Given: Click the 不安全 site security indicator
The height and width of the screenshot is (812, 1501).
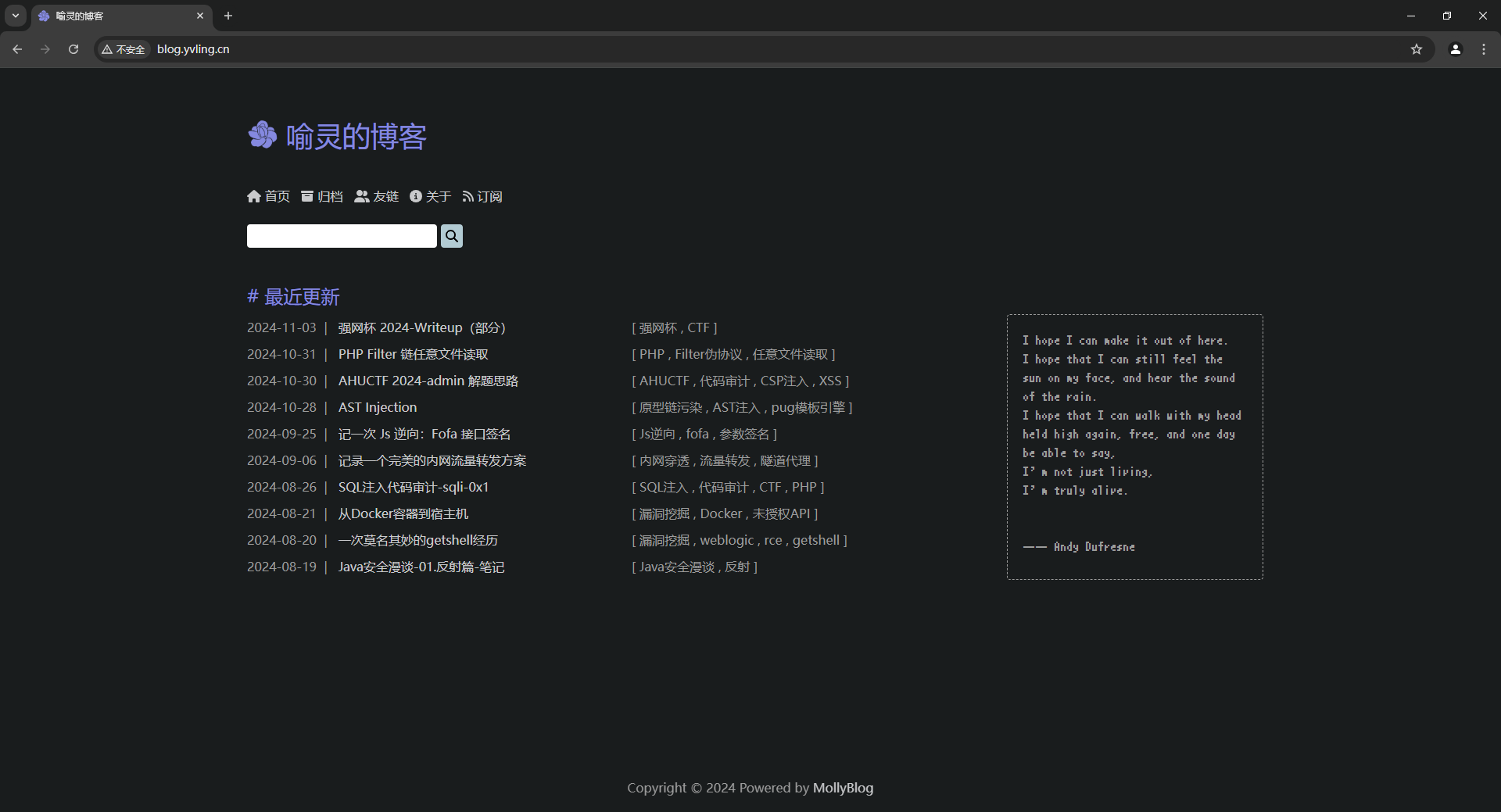Looking at the screenshot, I should pos(124,49).
